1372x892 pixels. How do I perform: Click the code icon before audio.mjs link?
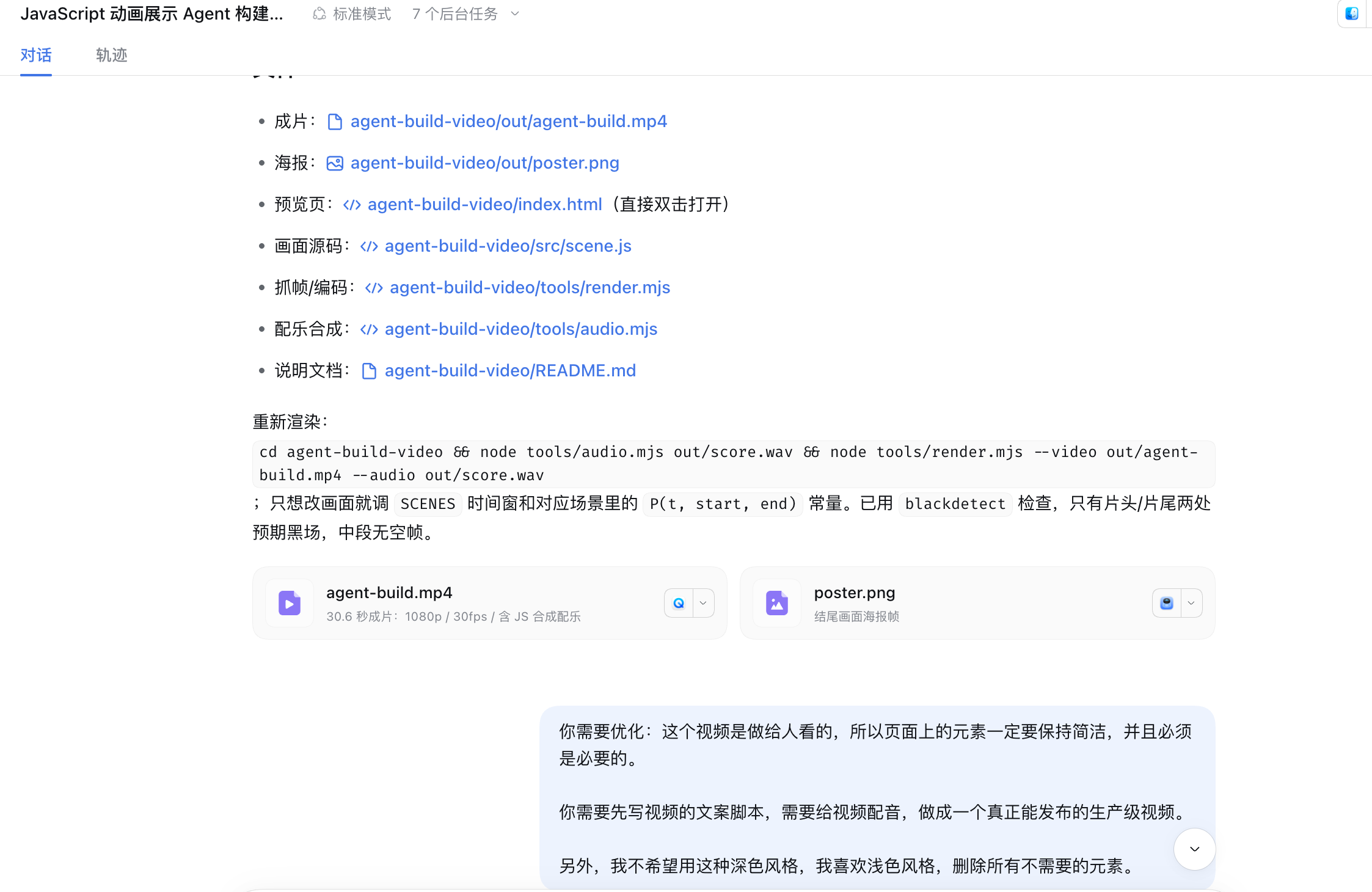pyautogui.click(x=369, y=329)
